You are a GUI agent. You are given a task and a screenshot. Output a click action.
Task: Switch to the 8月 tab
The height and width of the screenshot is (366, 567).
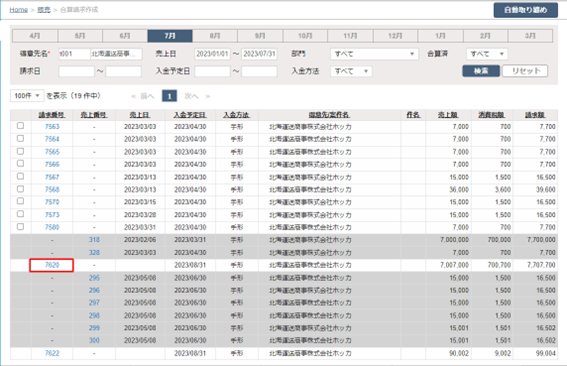pos(215,36)
